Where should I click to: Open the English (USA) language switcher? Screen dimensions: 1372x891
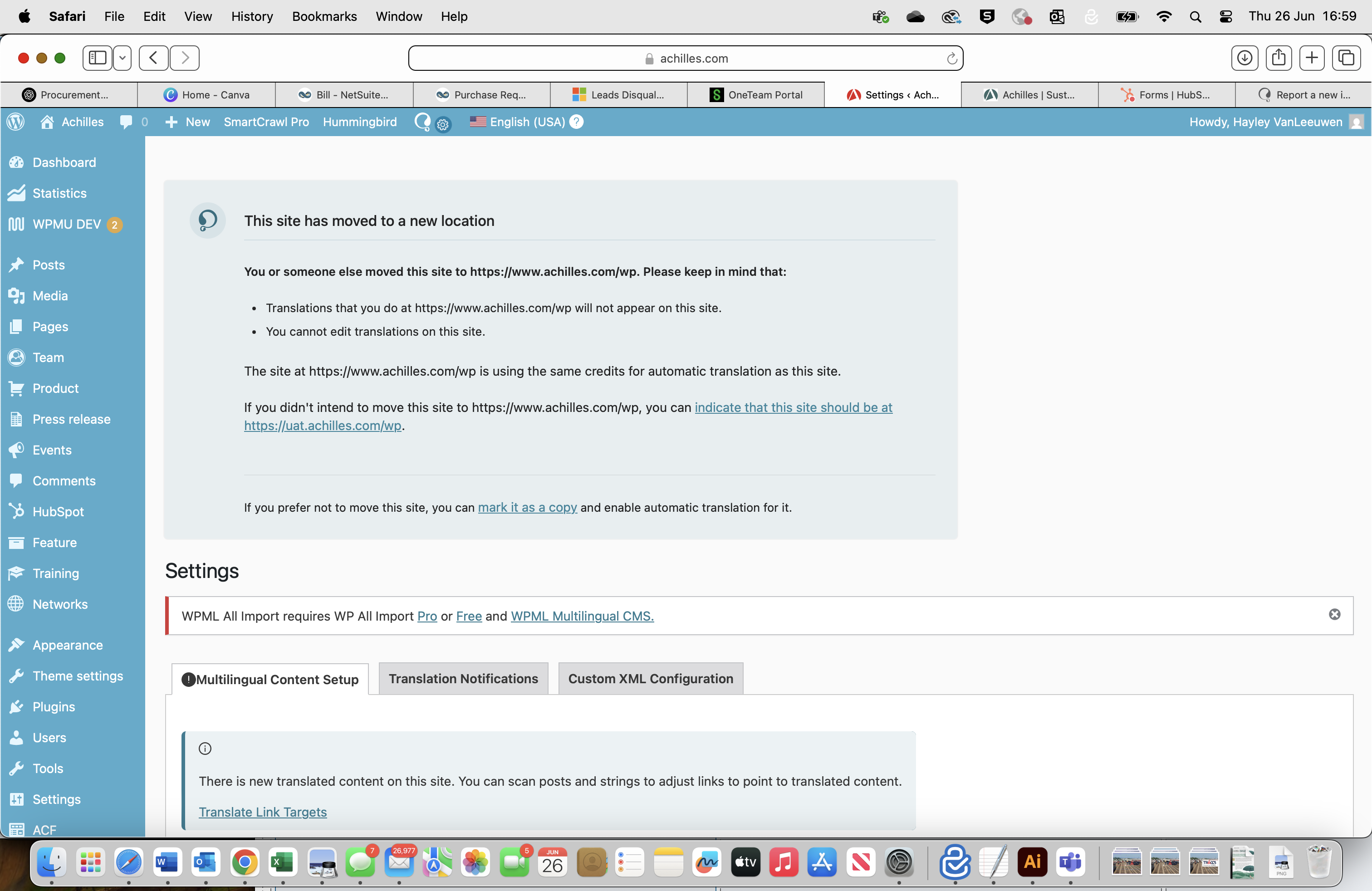(x=517, y=122)
